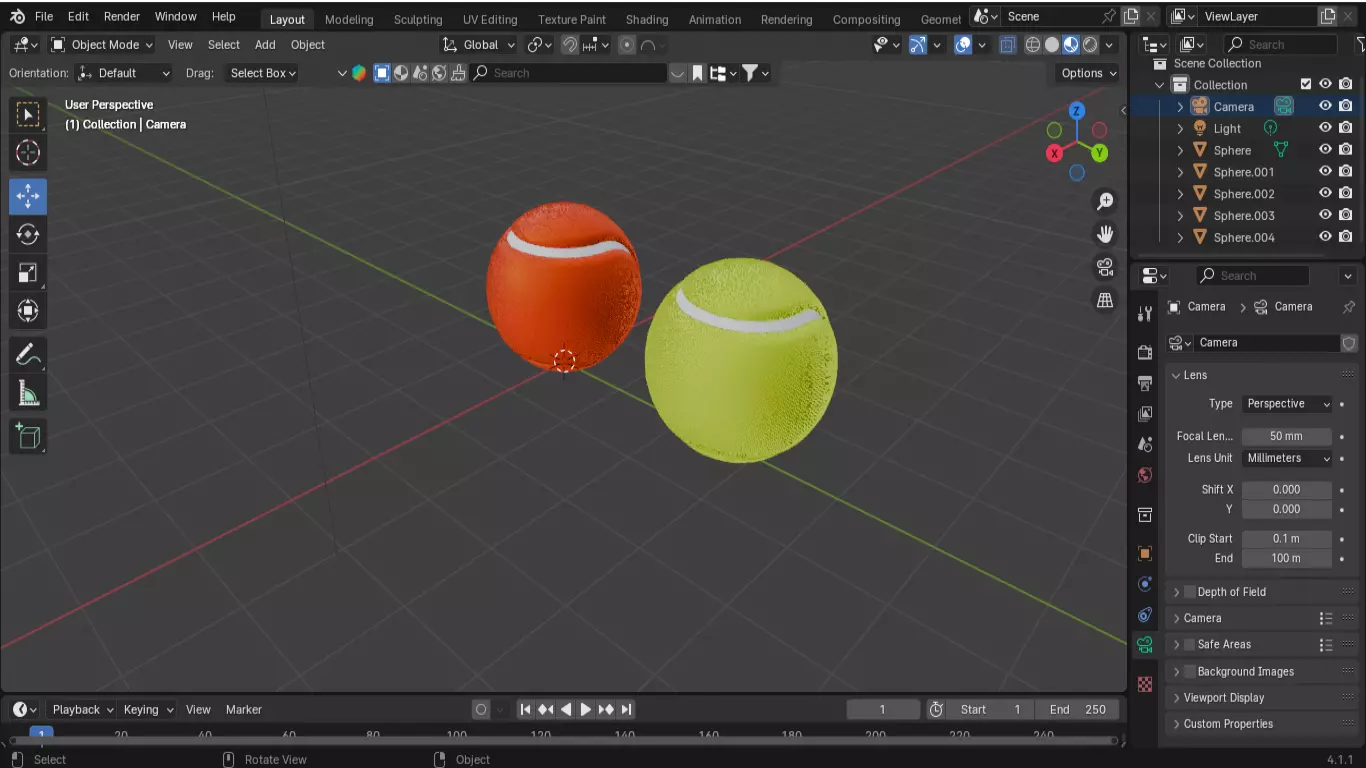Open the Playback dropdown in timeline
The height and width of the screenshot is (768, 1366).
click(83, 710)
